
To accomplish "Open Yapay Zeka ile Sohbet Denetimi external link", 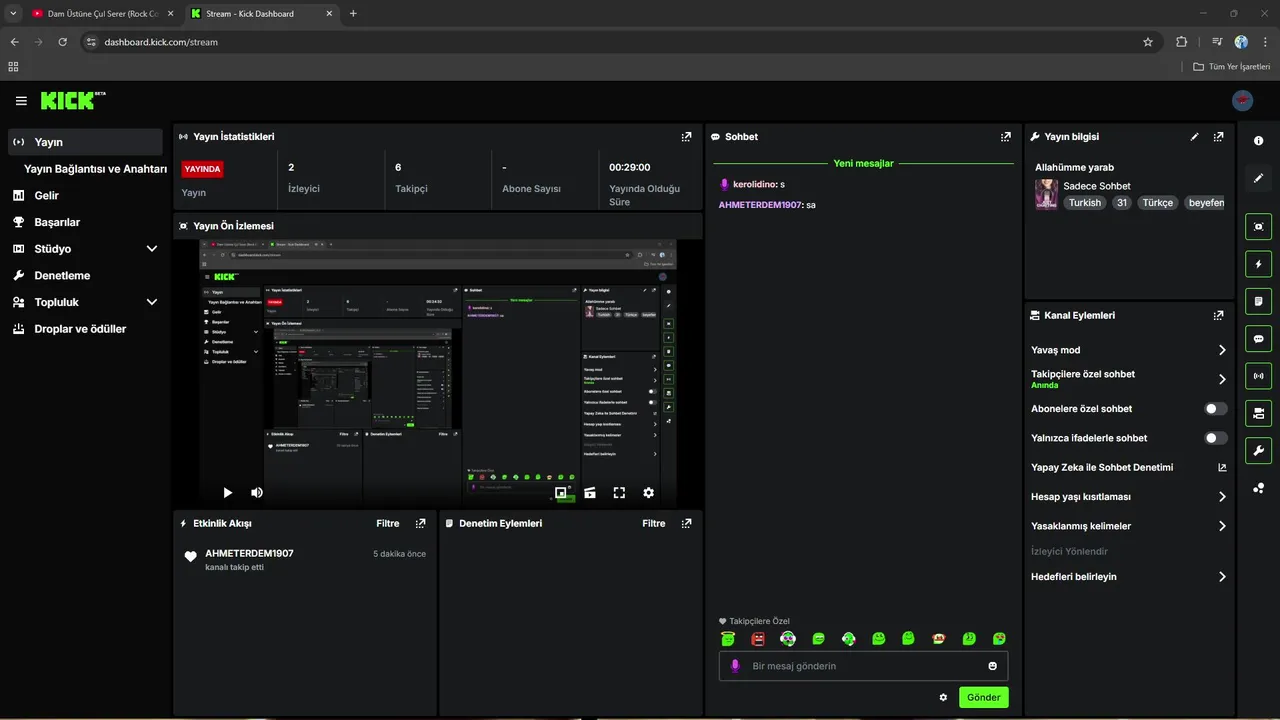I will click(1222, 467).
